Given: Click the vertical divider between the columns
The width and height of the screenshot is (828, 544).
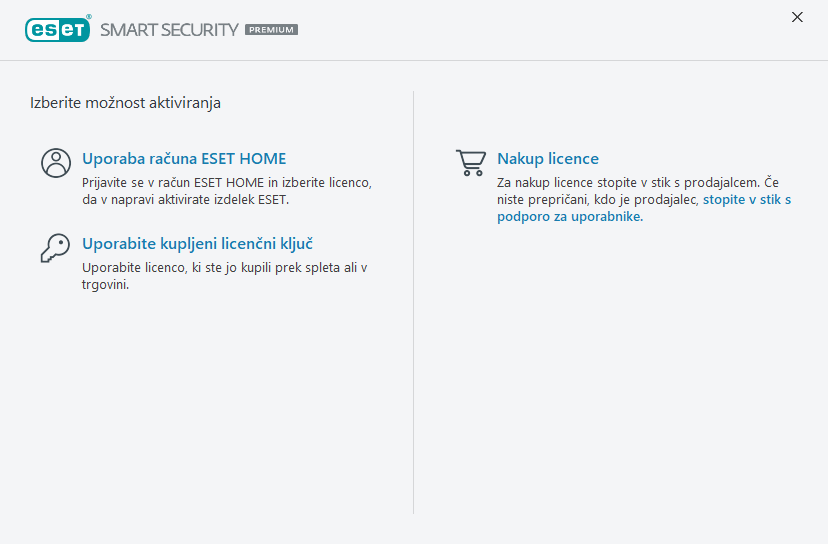Looking at the screenshot, I should tap(414, 300).
